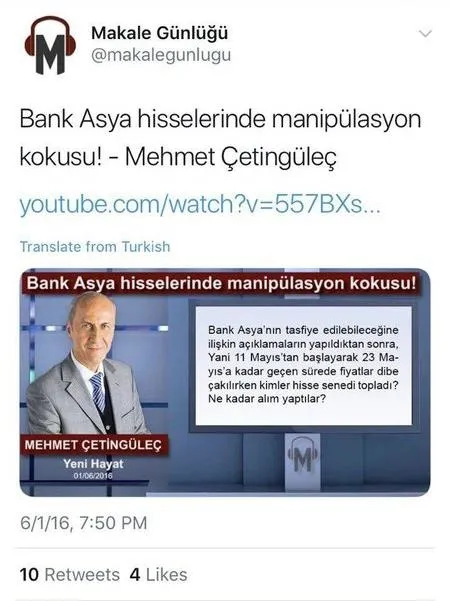The width and height of the screenshot is (450, 601).
Task: Tap the M letter inside the profile avatar
Action: (x=50, y=54)
